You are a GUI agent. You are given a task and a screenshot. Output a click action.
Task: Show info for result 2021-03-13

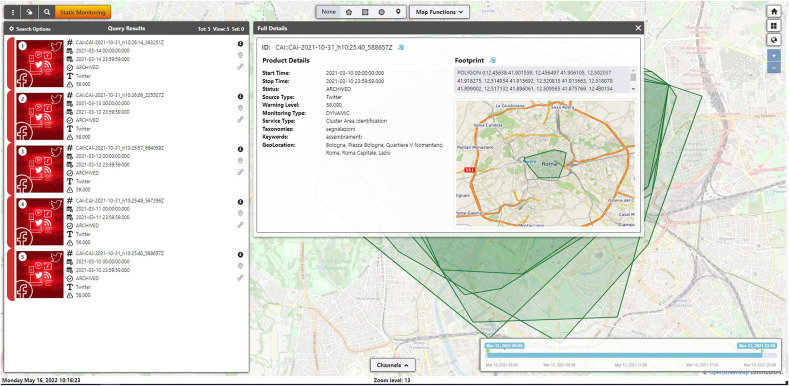point(241,96)
